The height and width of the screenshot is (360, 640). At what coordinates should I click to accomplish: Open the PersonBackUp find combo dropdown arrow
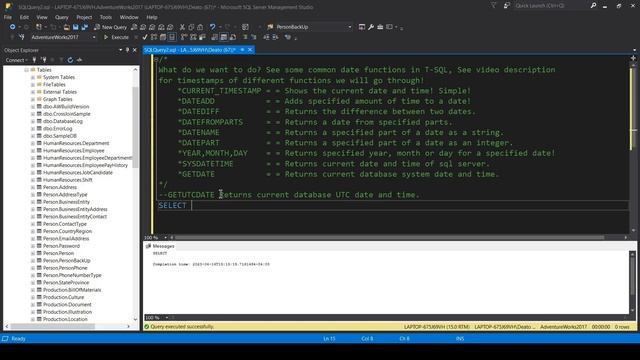pos(350,27)
